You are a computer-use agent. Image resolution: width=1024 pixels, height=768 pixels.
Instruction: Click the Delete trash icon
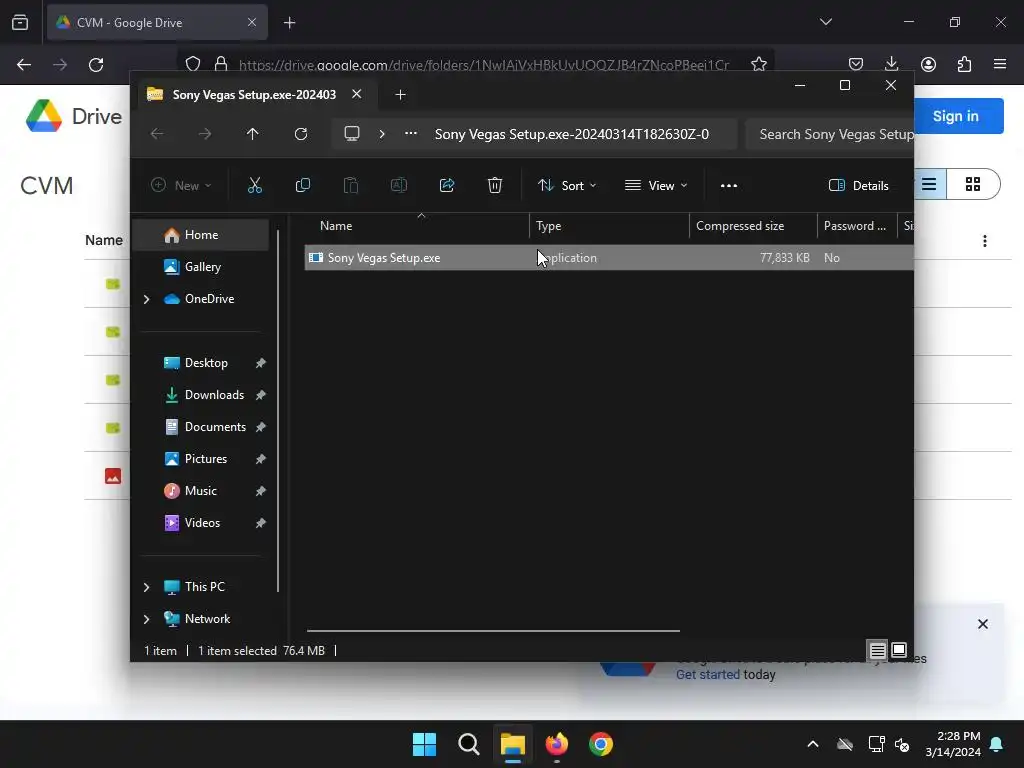[x=495, y=185]
